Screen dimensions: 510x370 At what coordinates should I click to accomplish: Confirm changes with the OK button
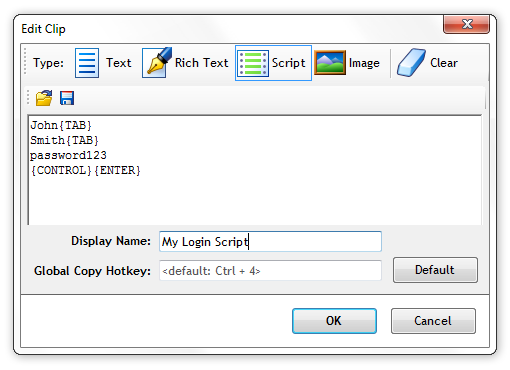[334, 321]
